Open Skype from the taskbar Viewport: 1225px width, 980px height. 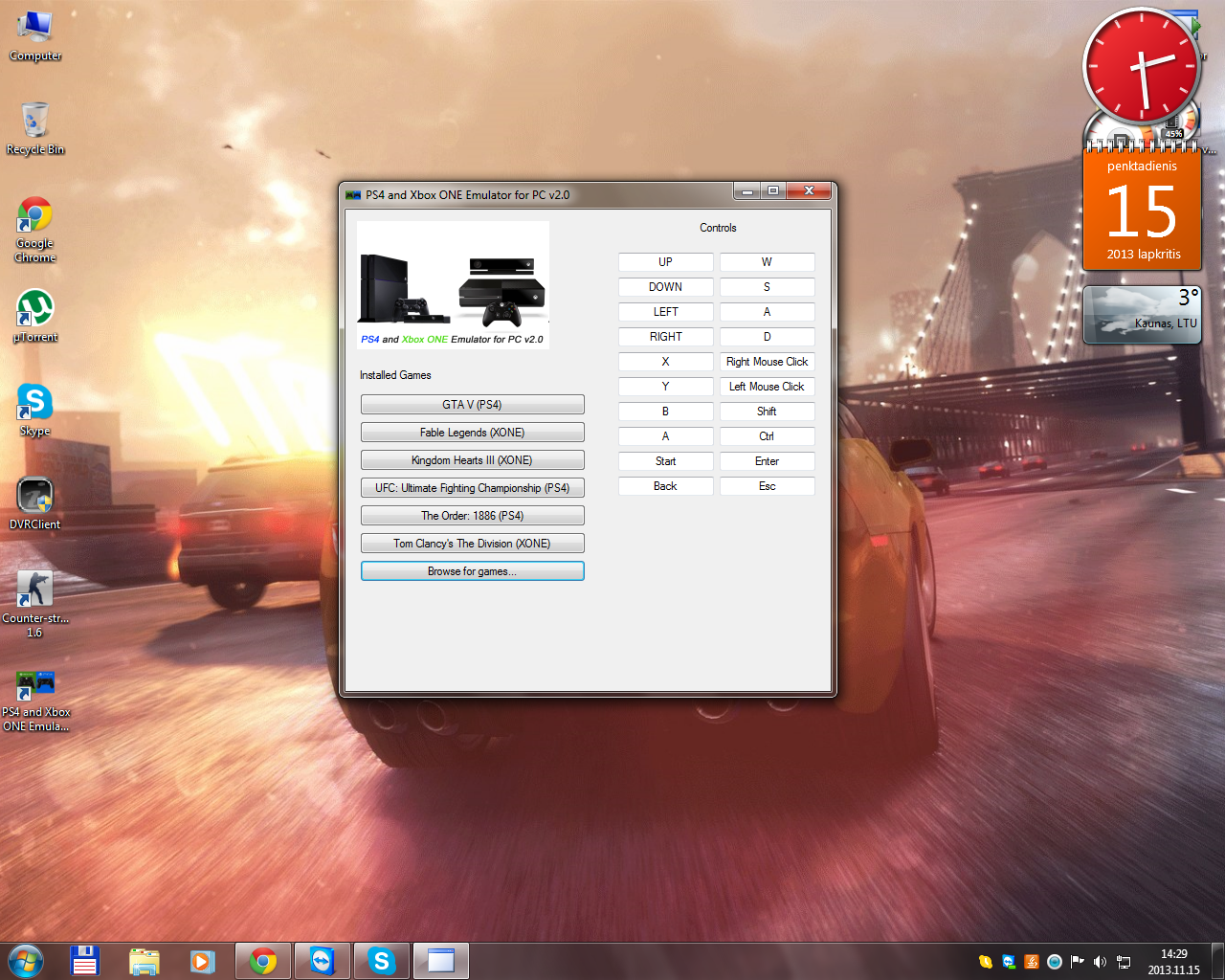pos(381,961)
